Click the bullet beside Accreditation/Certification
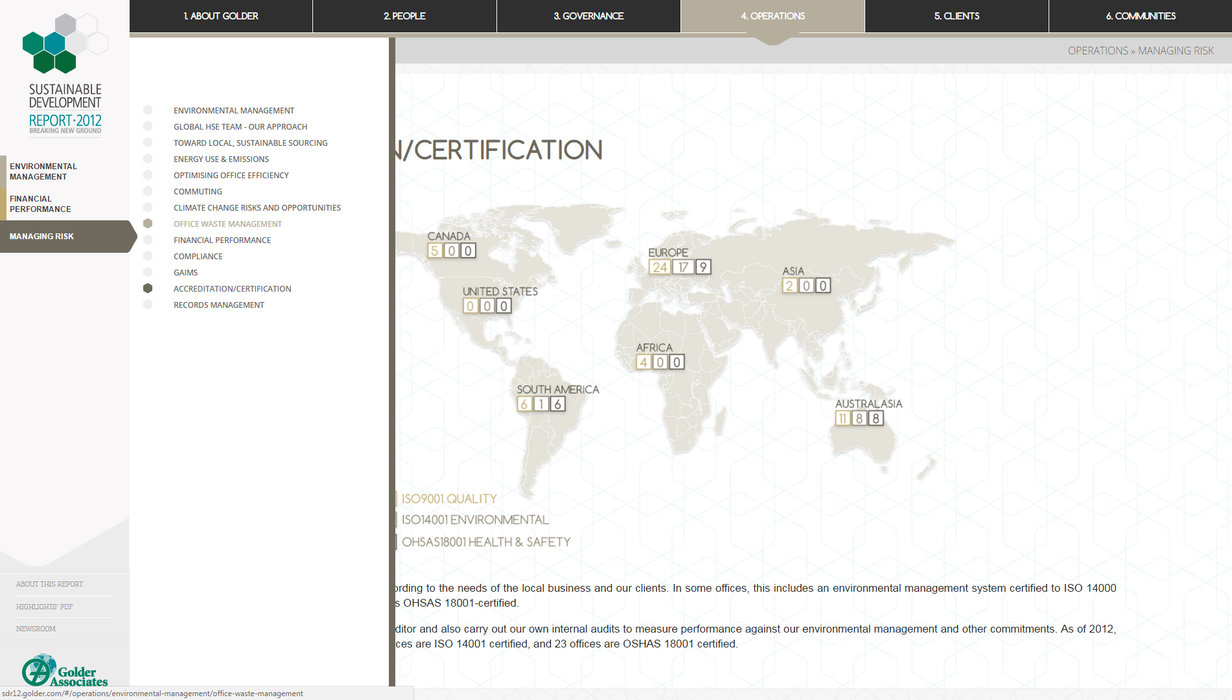The image size is (1232, 700). (x=148, y=289)
